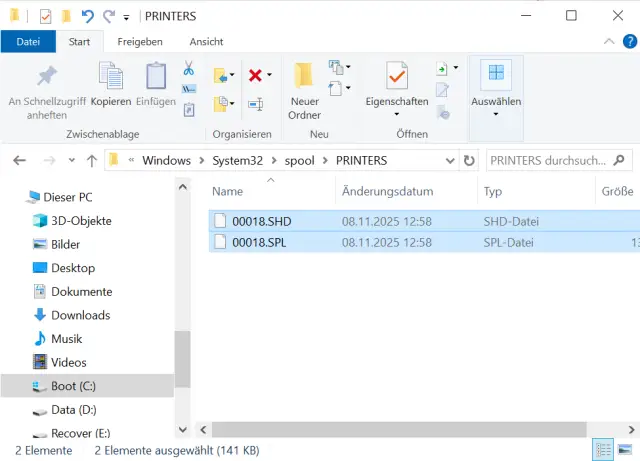640x461 pixels.
Task: Expand the Eigenschaften dropdown arrow
Action: 397,114
